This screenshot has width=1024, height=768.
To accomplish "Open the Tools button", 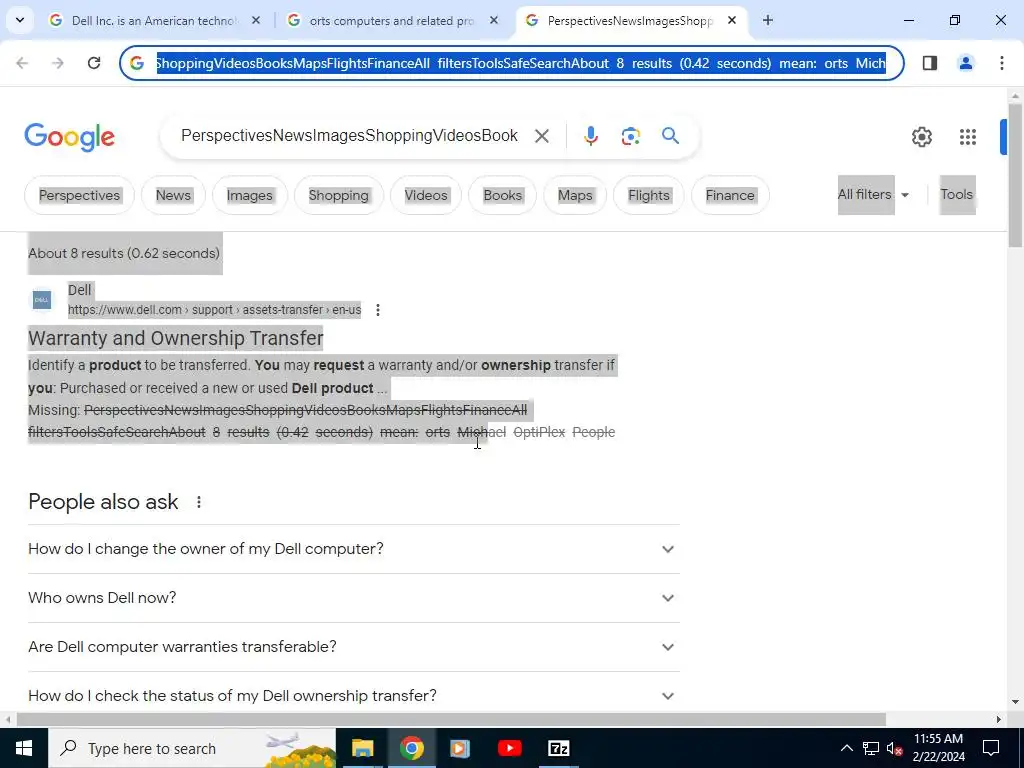I will (957, 195).
